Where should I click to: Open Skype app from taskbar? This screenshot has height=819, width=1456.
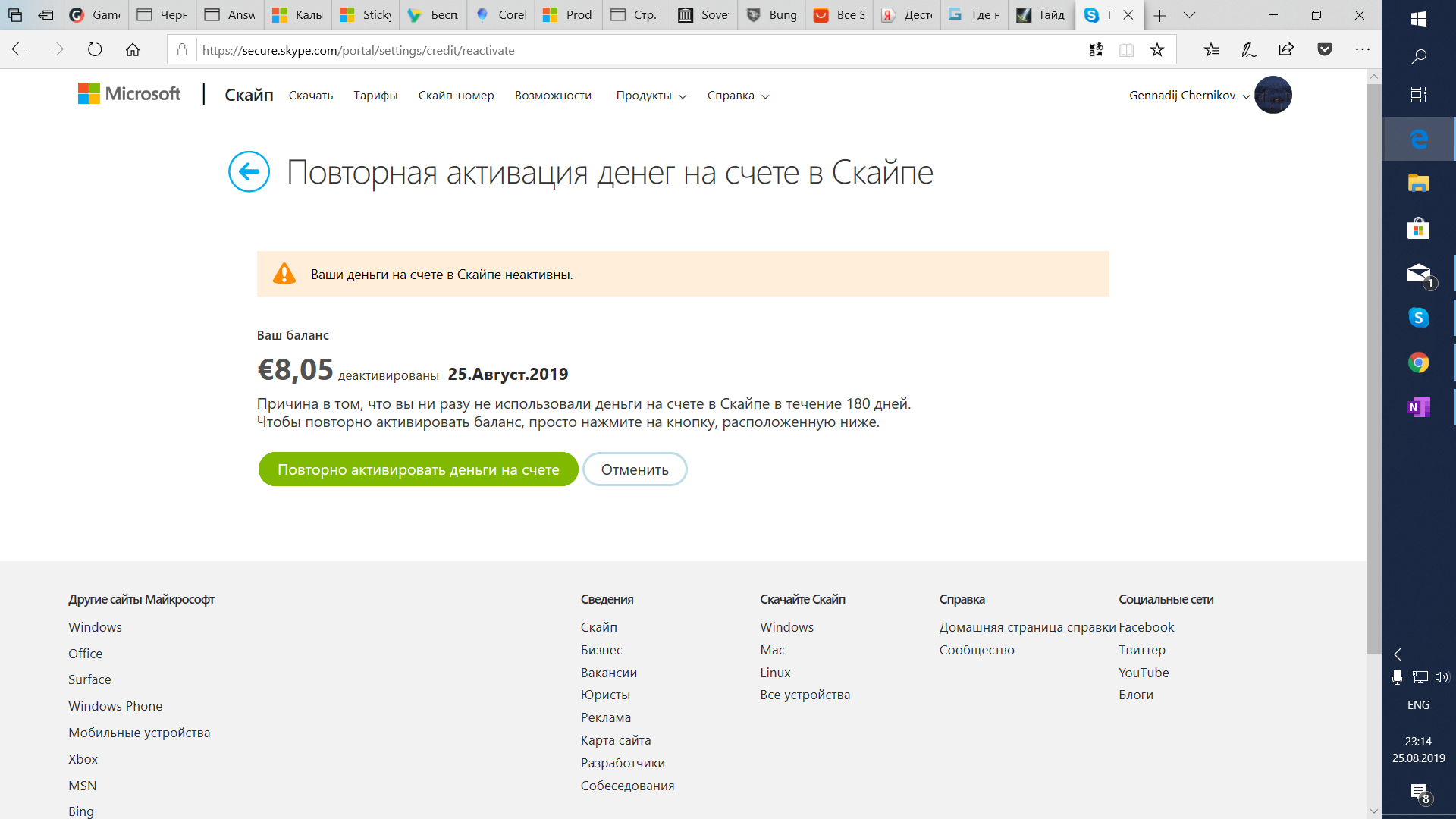coord(1419,318)
